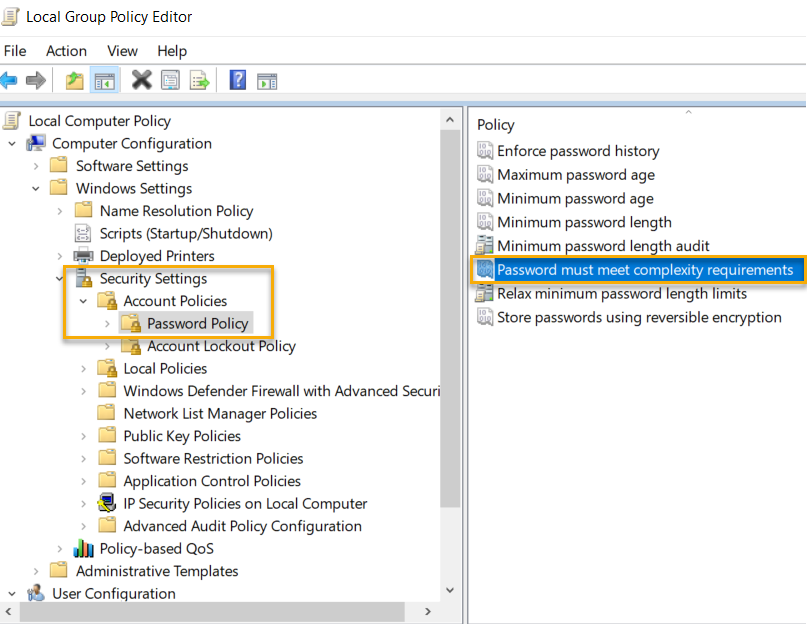Open the View menu
Screen dimensions: 807x624
122,51
